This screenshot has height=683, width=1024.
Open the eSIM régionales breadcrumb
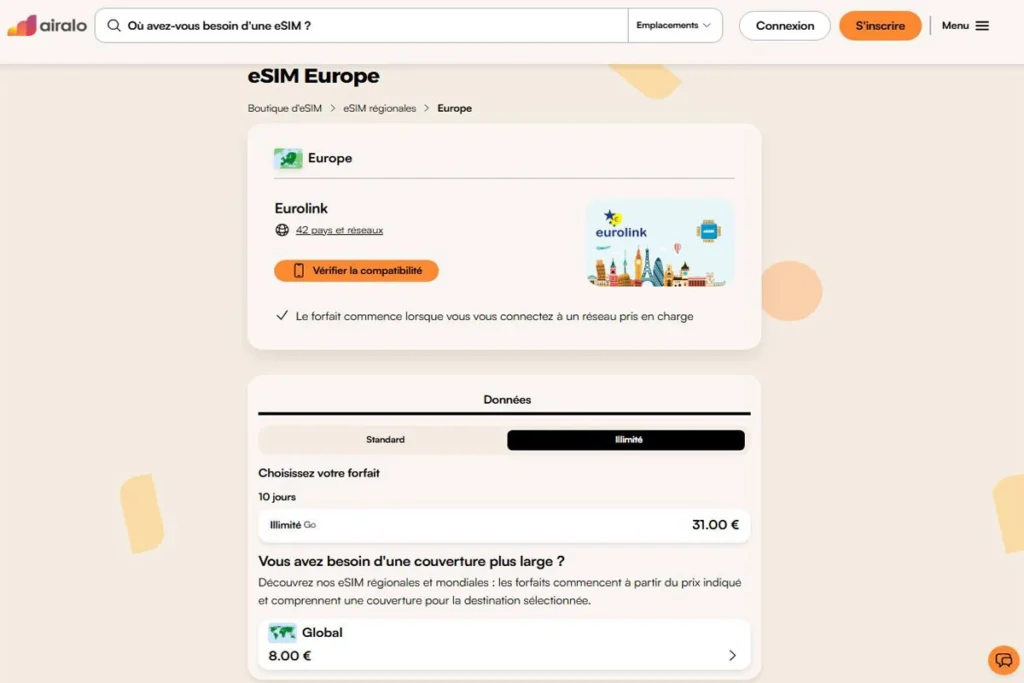[378, 108]
